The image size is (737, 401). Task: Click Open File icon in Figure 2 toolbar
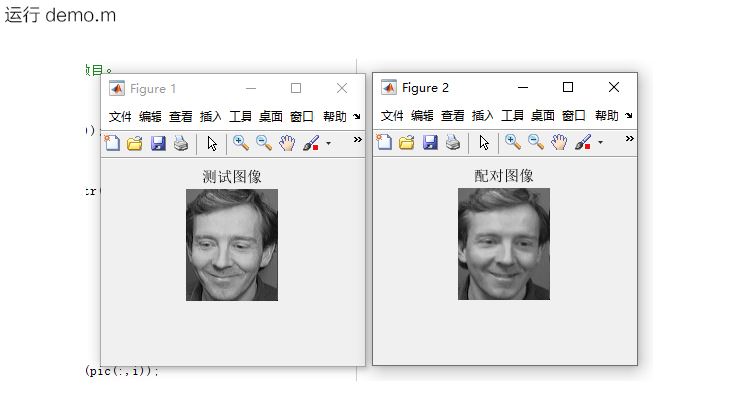407,142
